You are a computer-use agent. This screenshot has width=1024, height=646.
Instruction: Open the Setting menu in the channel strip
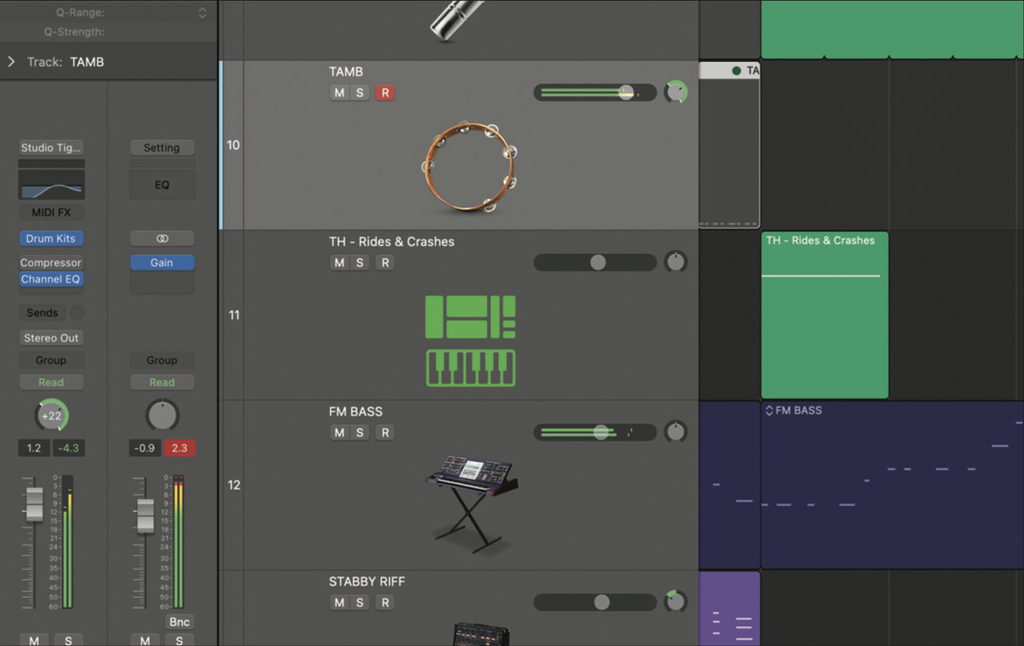point(161,147)
